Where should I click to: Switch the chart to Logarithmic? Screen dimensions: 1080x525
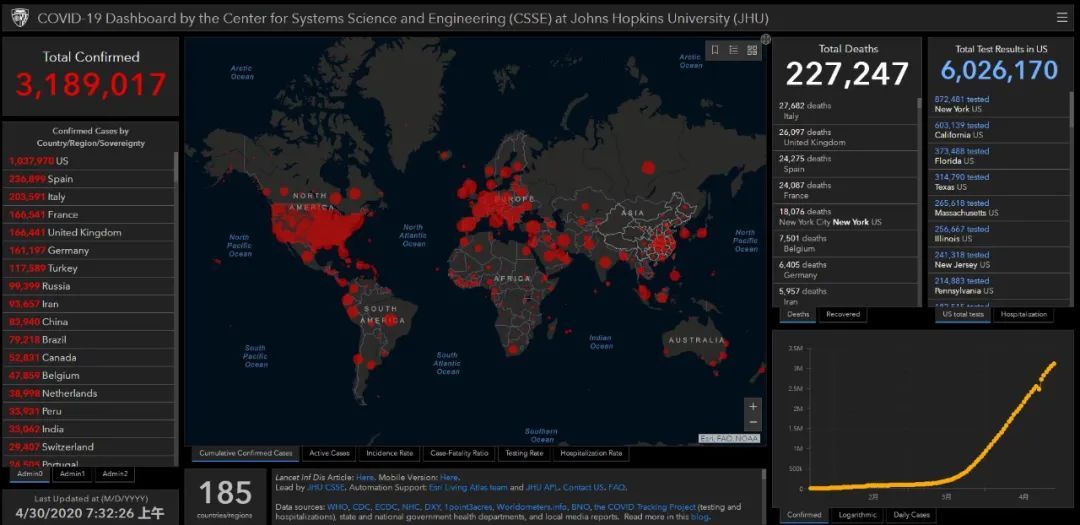pos(856,515)
